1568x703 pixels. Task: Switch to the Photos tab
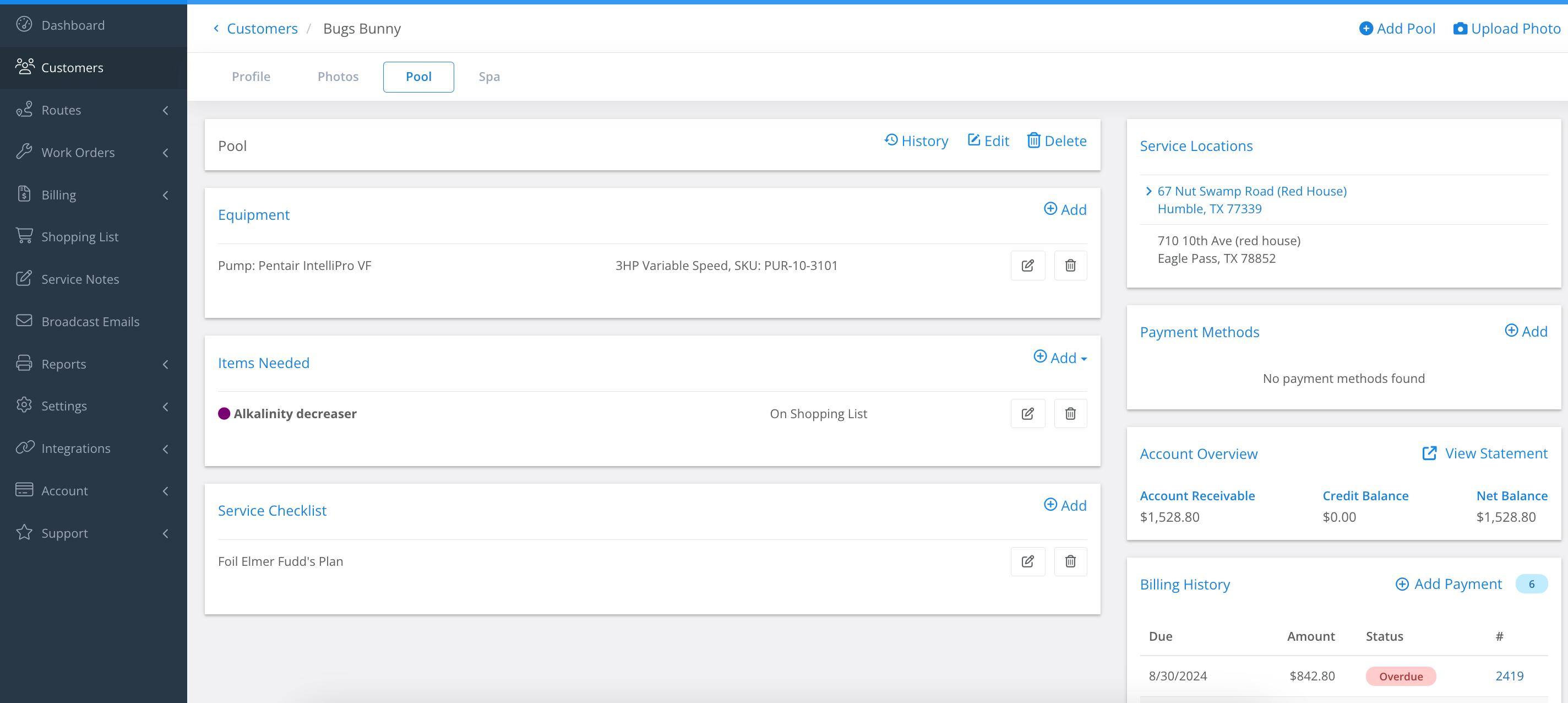point(338,77)
